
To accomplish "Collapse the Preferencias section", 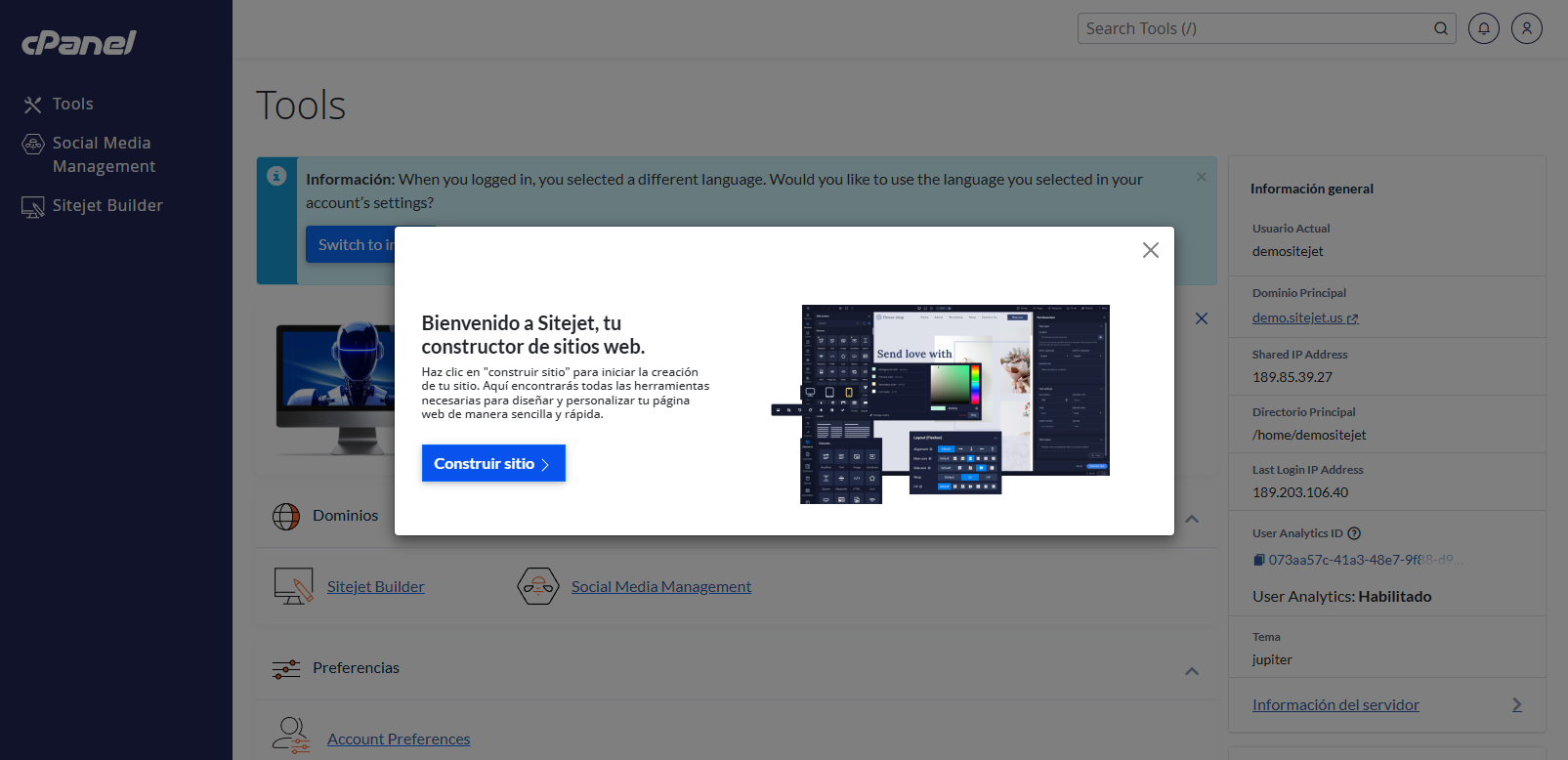I will click(1192, 671).
